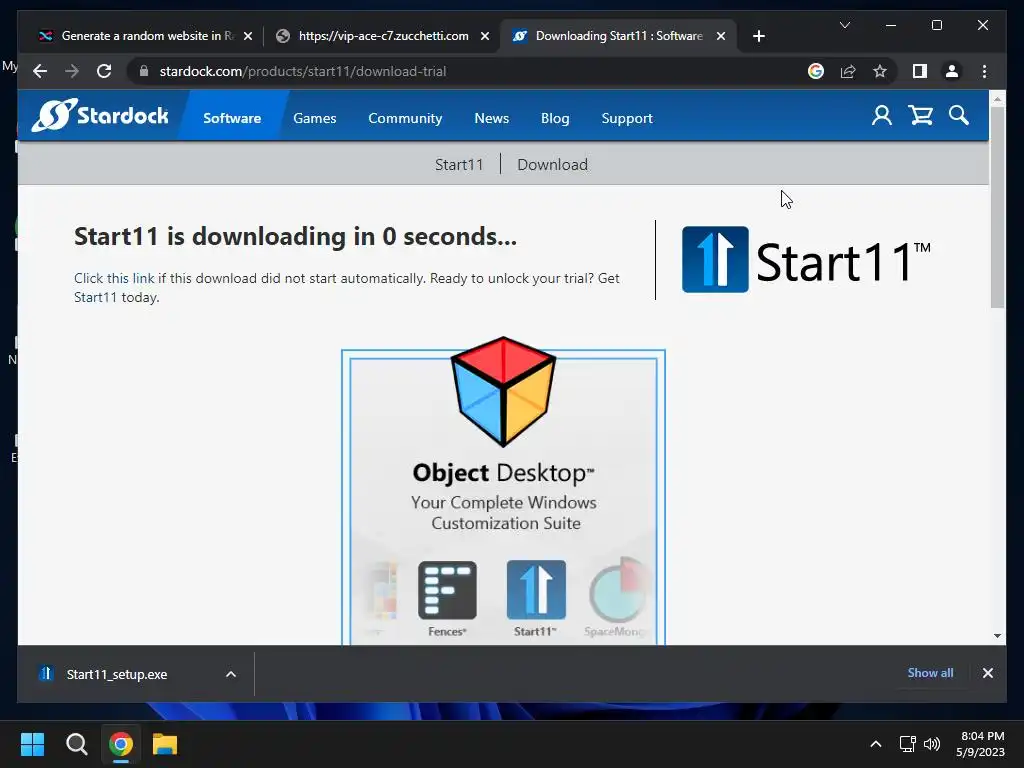
Task: Open the tab search dropdown
Action: (844, 25)
